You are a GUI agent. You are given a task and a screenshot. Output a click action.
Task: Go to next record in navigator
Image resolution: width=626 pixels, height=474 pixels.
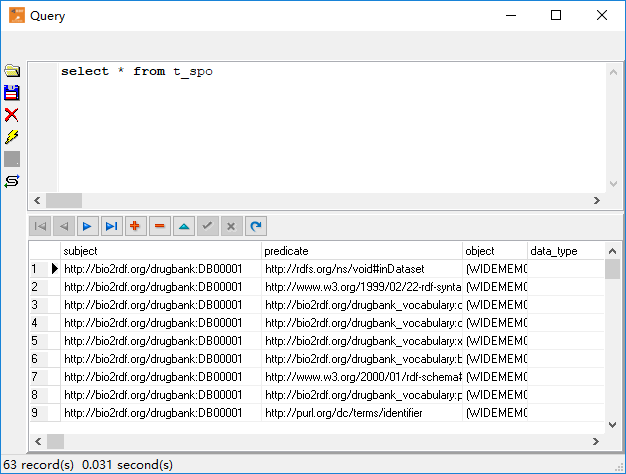click(x=88, y=226)
